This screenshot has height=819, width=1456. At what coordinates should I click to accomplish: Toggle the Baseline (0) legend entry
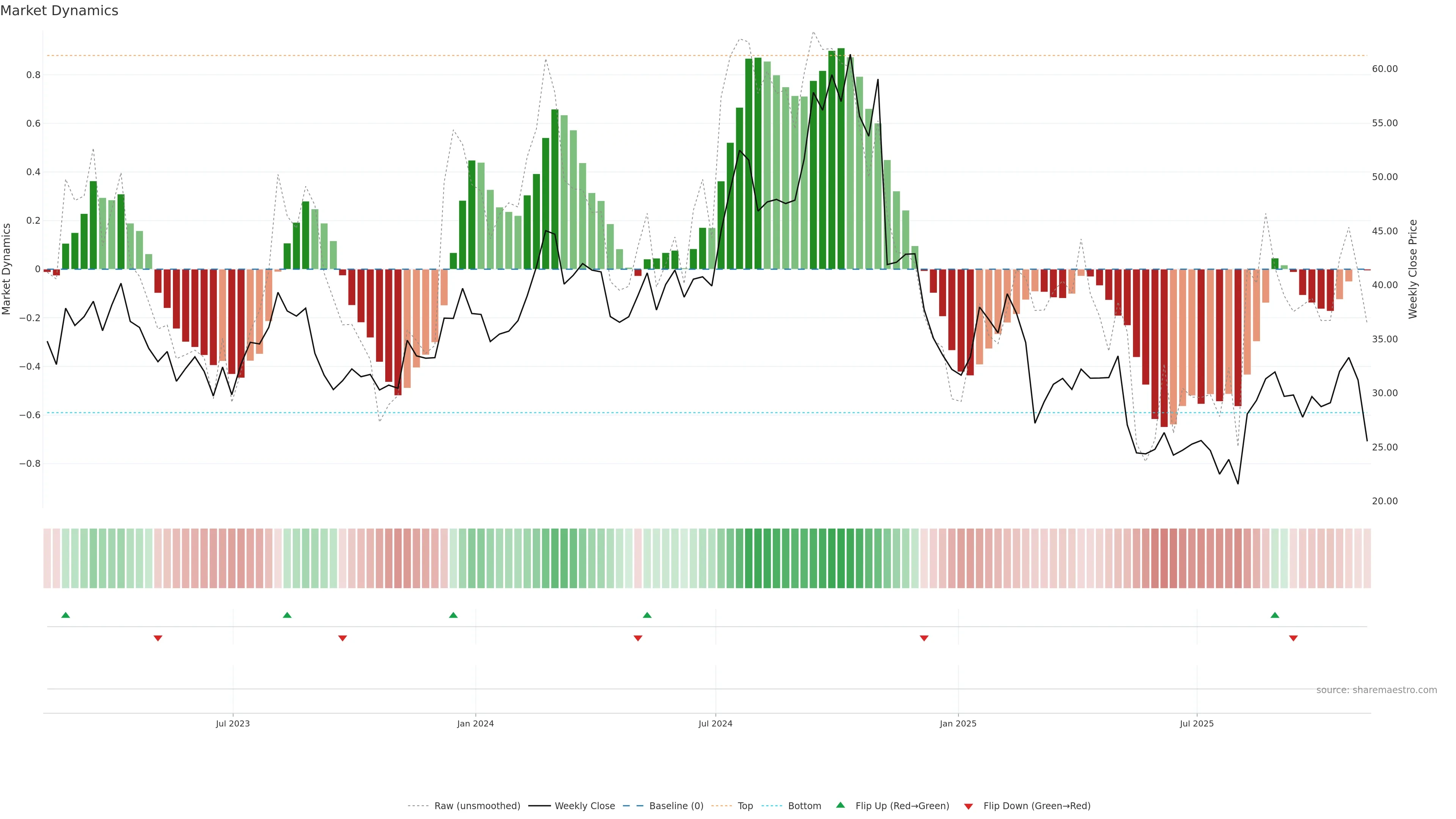coord(676,805)
